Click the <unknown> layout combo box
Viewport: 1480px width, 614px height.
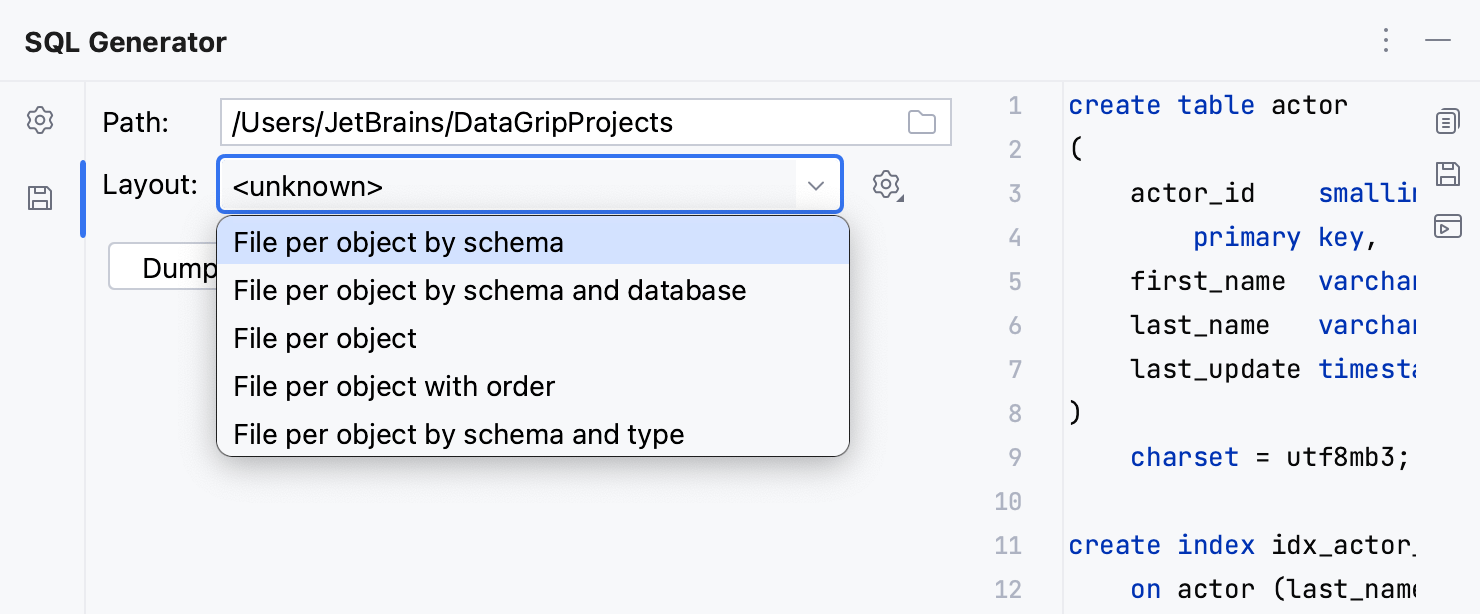[x=500, y=184]
